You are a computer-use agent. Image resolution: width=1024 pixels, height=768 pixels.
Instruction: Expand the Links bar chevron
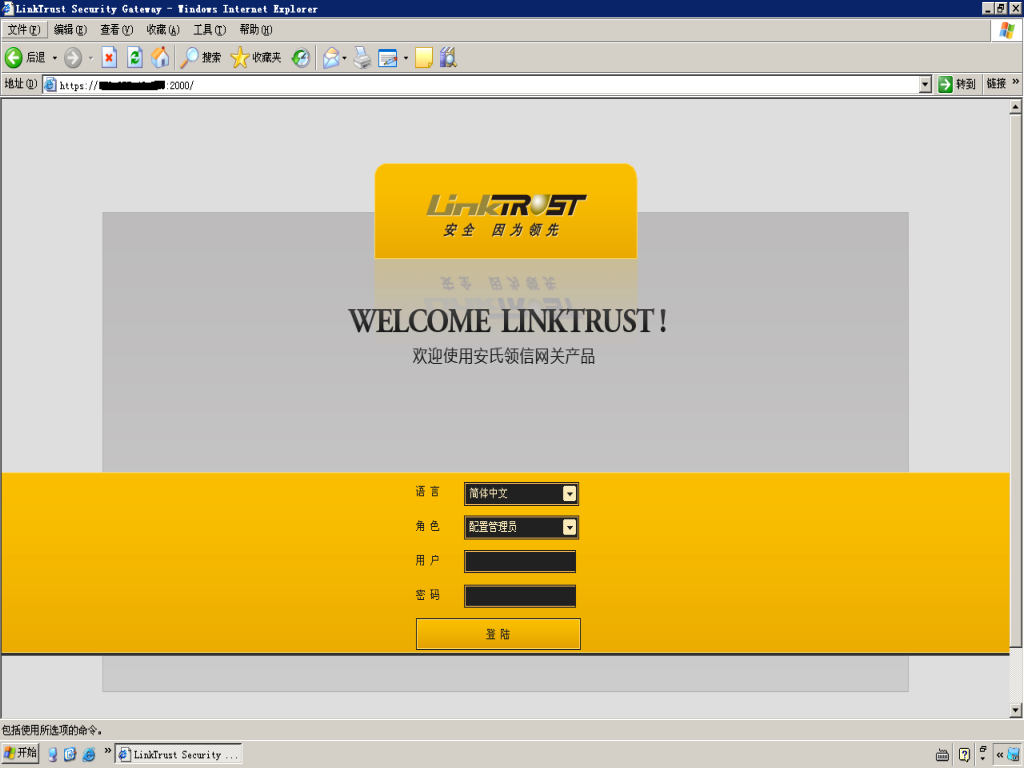tap(1016, 82)
